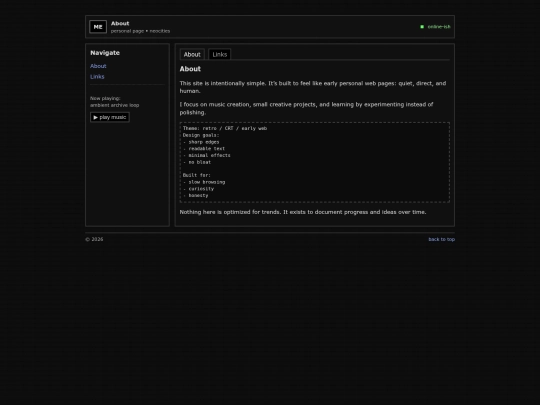This screenshot has height=405, width=540.
Task: Click 'ambient archive loop' track name
Action: [114, 105]
